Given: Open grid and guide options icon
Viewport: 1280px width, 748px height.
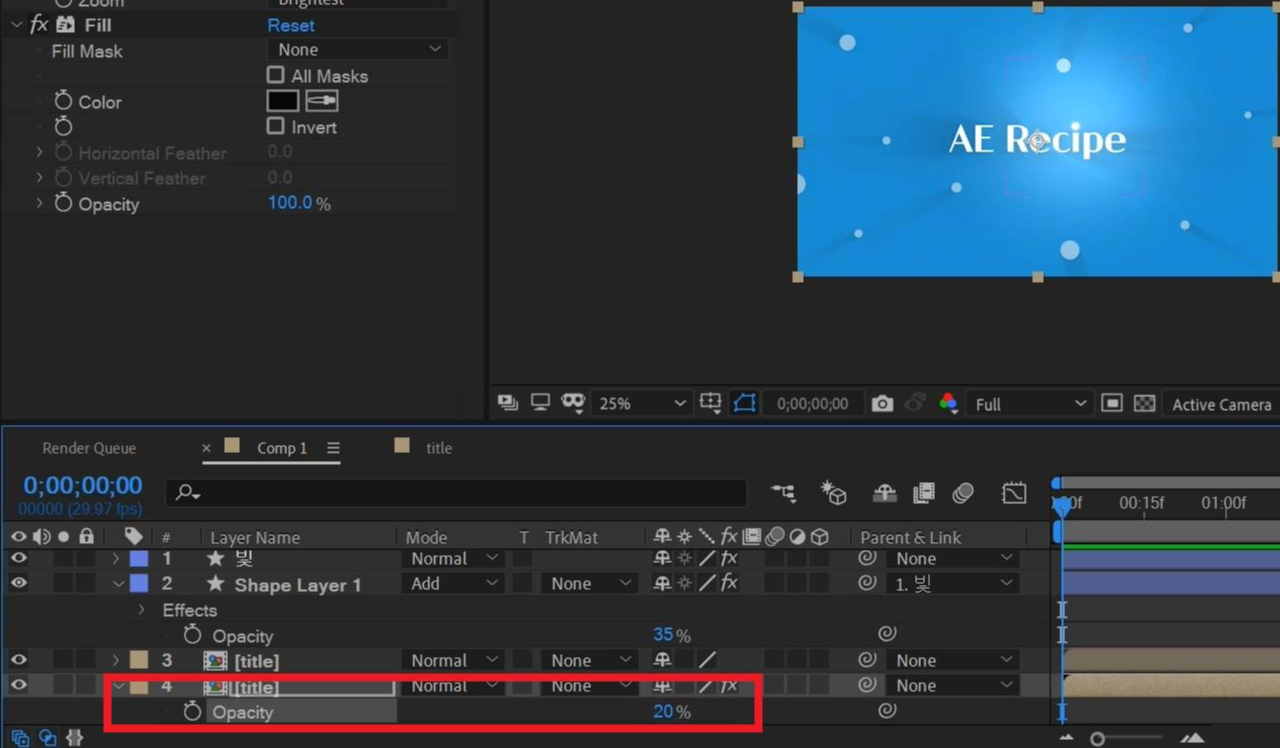Looking at the screenshot, I should pyautogui.click(x=710, y=403).
